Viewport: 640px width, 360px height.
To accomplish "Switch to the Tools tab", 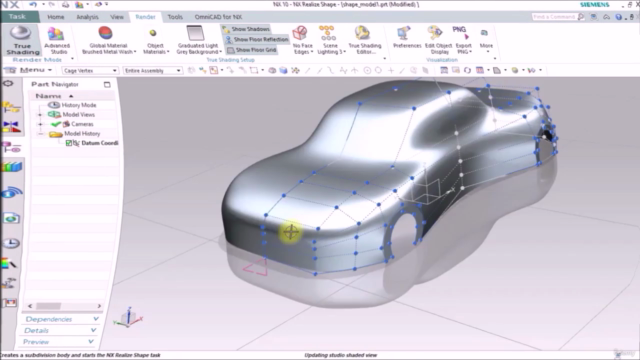I will 175,17.
